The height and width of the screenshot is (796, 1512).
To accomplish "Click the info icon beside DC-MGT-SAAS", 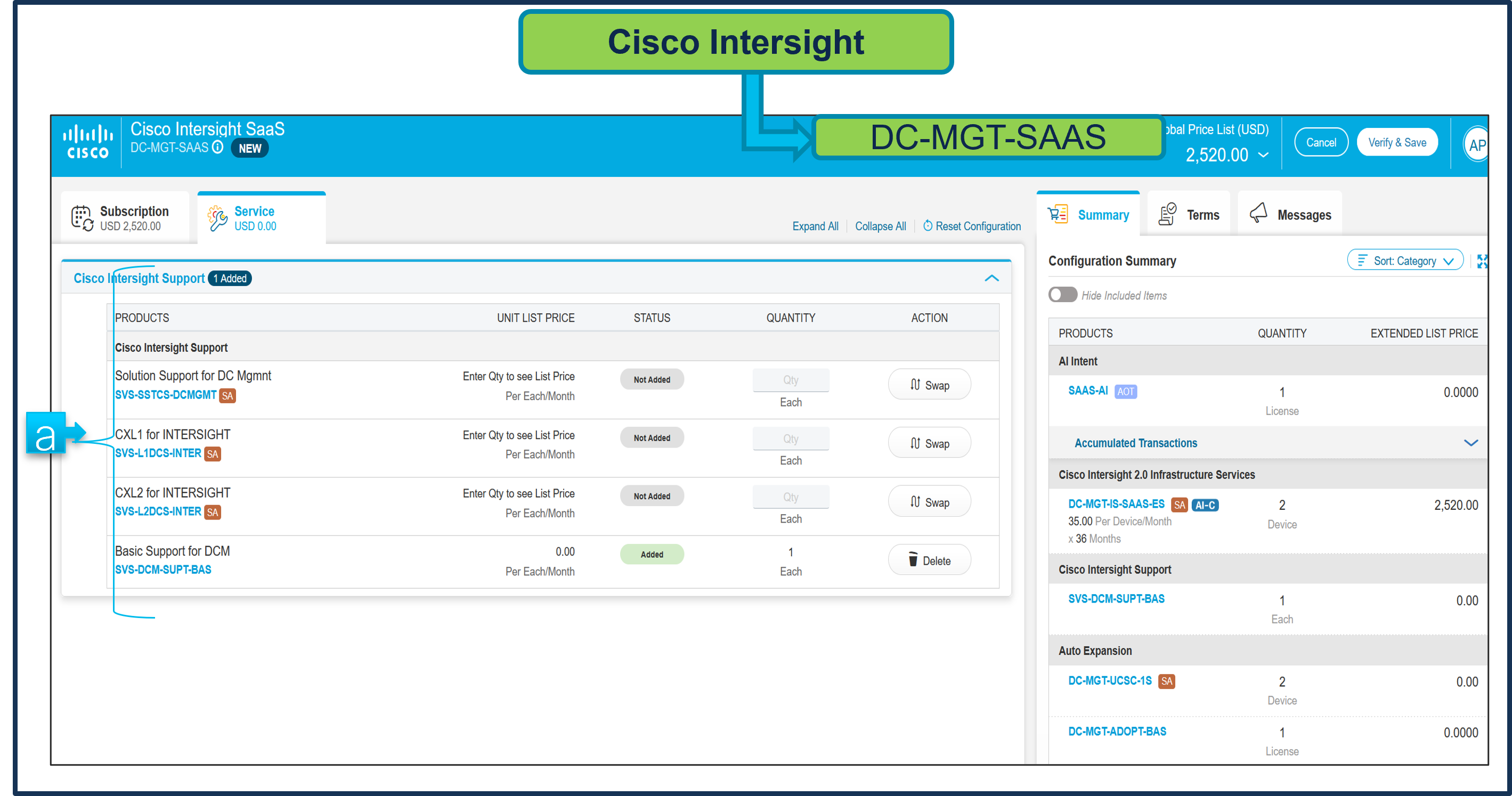I will [218, 147].
